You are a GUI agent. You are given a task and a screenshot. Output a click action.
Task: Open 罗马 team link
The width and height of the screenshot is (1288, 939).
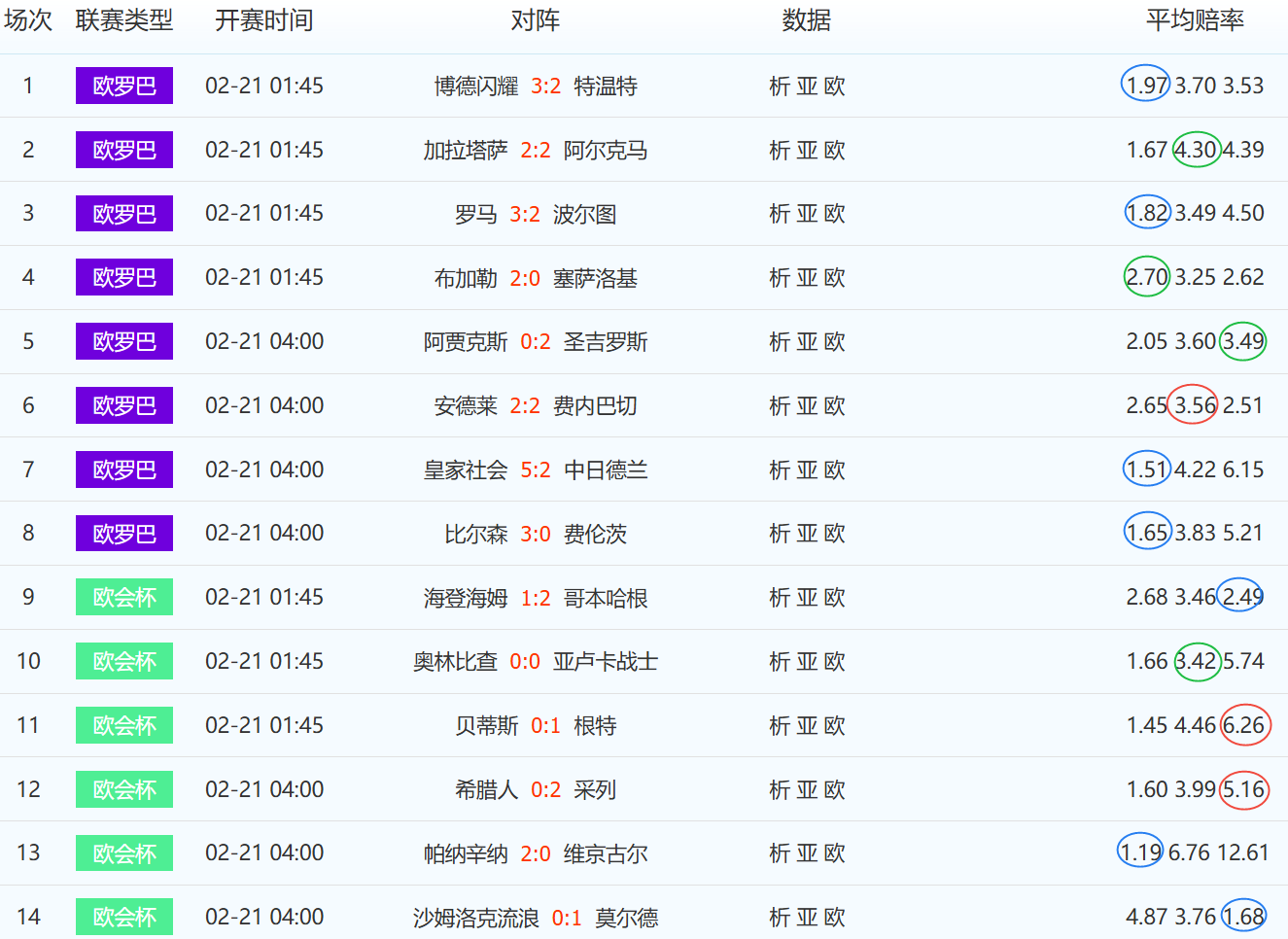point(476,215)
